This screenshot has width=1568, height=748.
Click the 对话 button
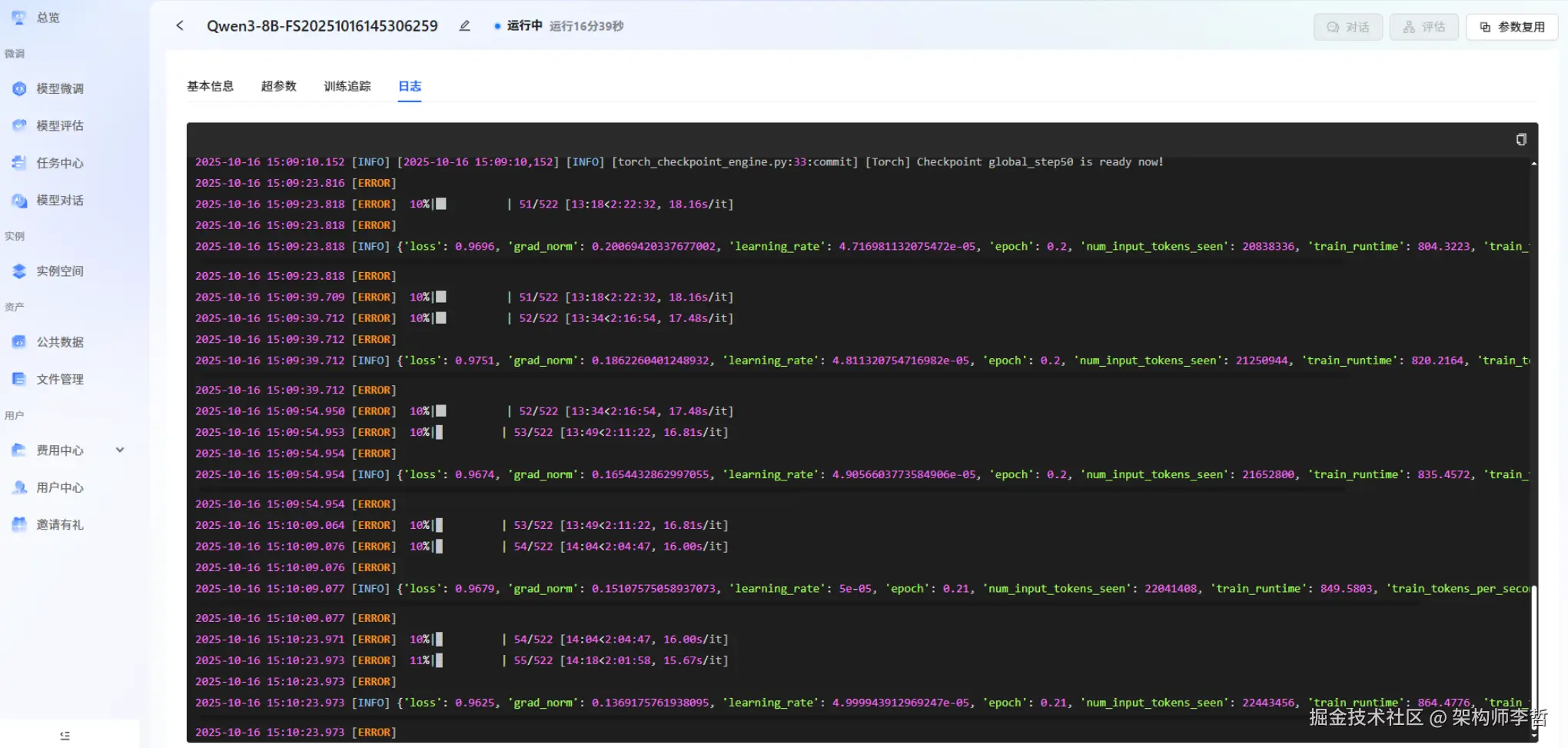pos(1347,27)
